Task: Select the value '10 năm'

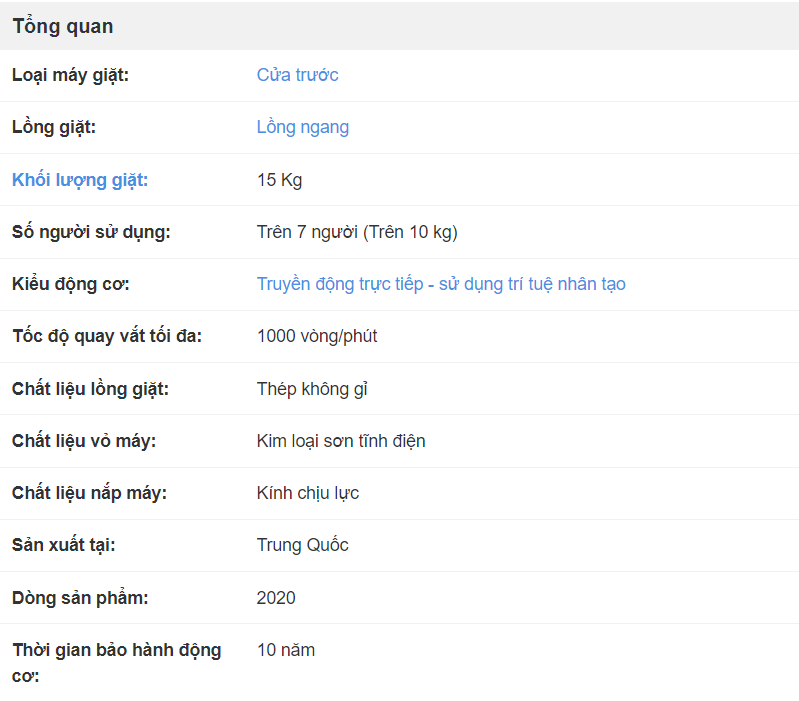Action: point(286,650)
